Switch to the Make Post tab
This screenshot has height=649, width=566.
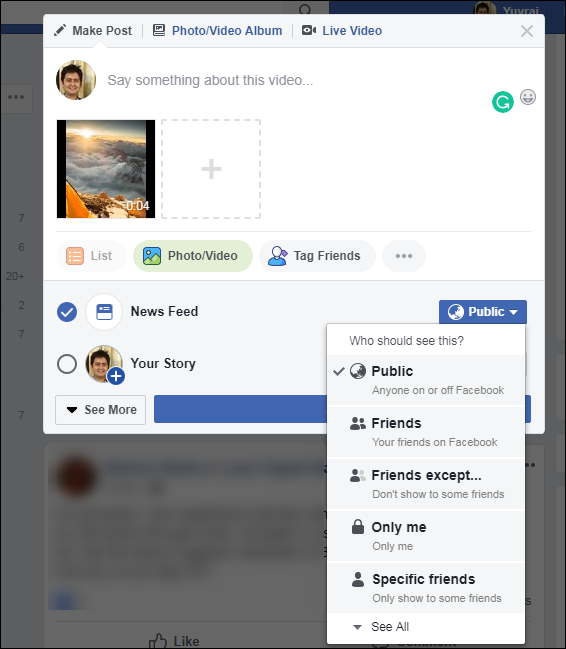click(93, 31)
